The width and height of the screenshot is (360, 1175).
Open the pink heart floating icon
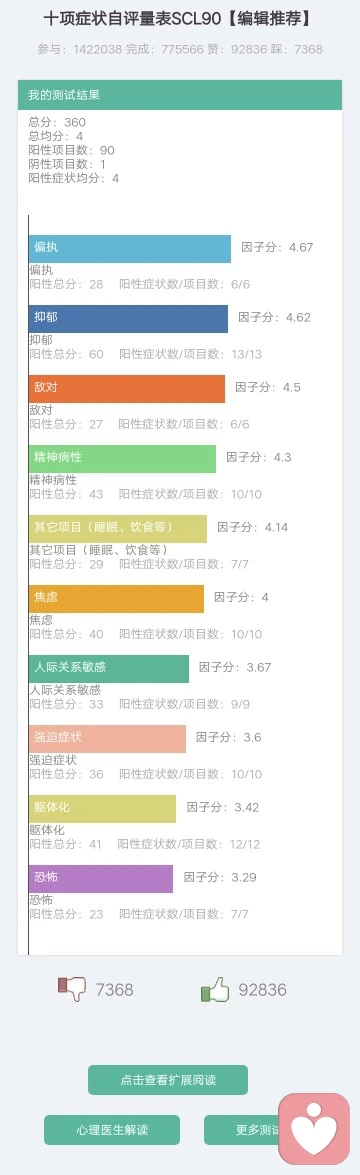tap(314, 1129)
